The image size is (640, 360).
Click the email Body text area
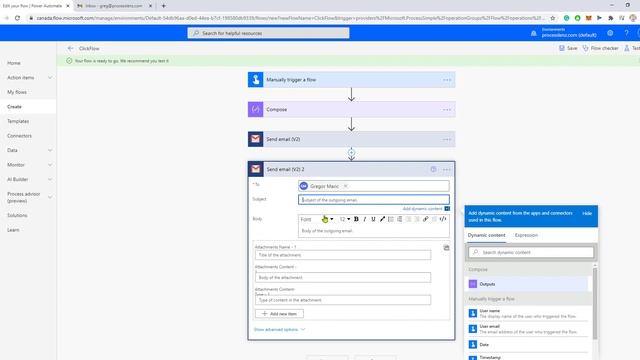[373, 231]
